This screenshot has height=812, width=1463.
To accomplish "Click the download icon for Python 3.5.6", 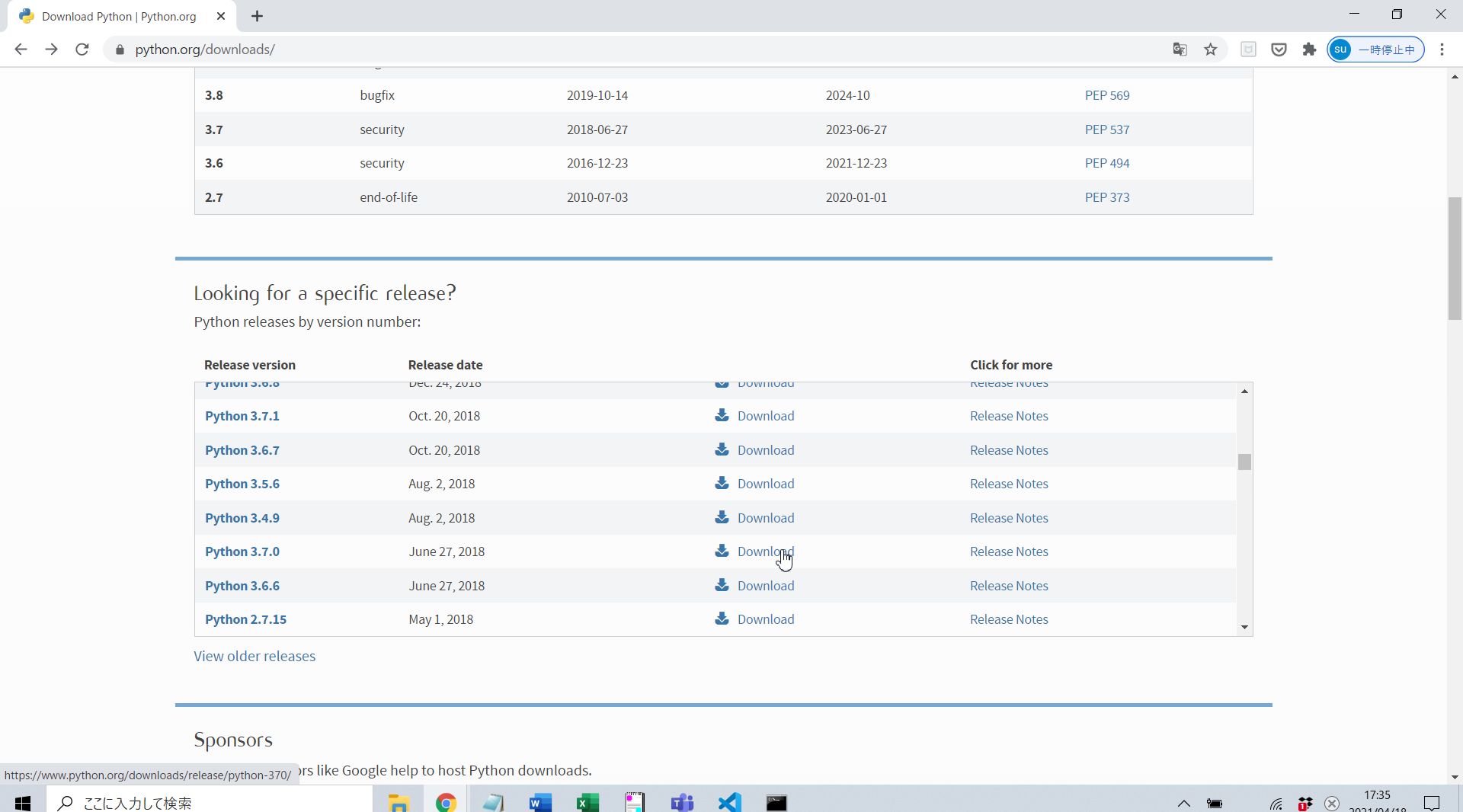I will [722, 484].
